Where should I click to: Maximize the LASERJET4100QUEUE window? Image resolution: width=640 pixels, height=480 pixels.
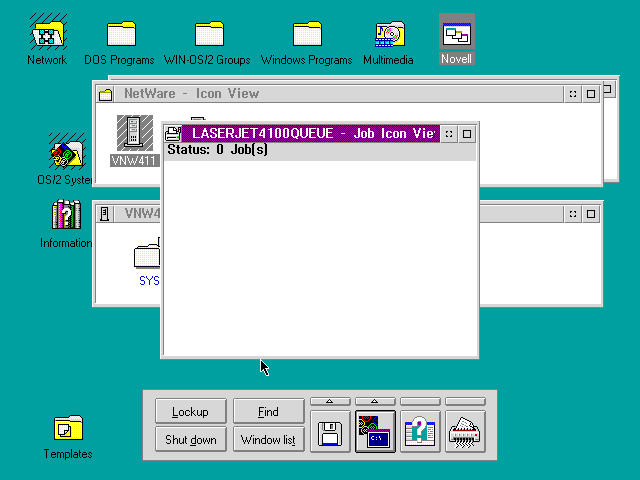point(467,134)
